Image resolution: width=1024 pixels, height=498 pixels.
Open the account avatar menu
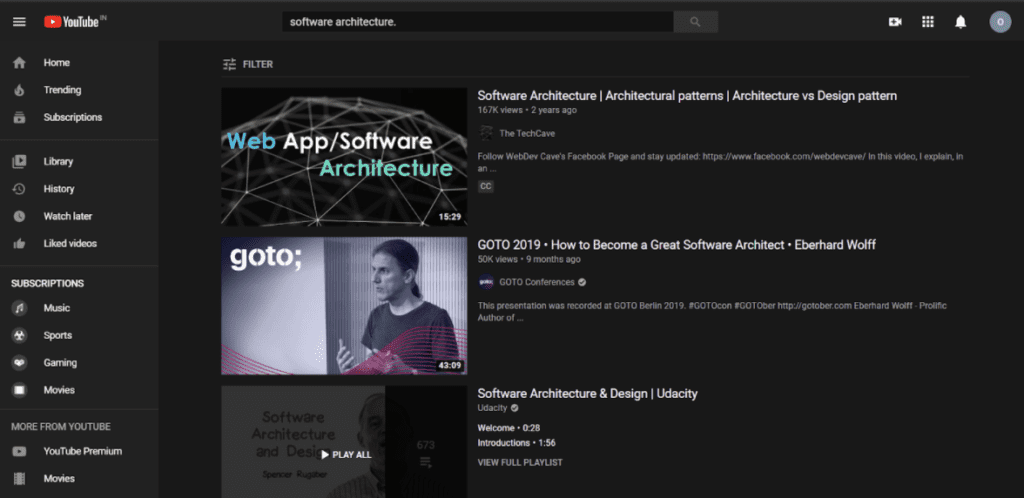point(1000,22)
